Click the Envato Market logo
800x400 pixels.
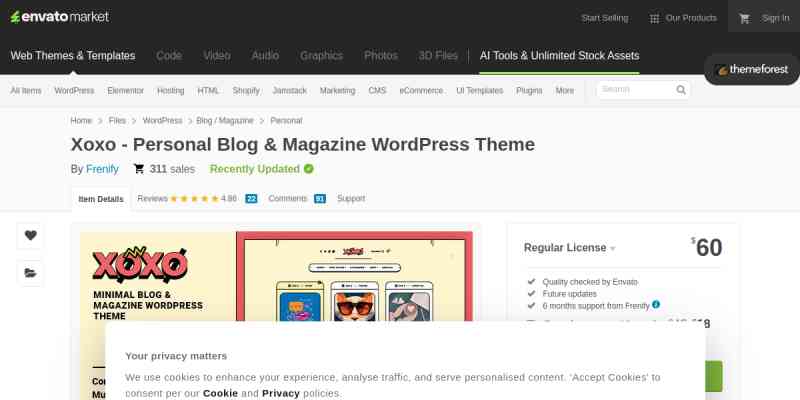tap(60, 17)
